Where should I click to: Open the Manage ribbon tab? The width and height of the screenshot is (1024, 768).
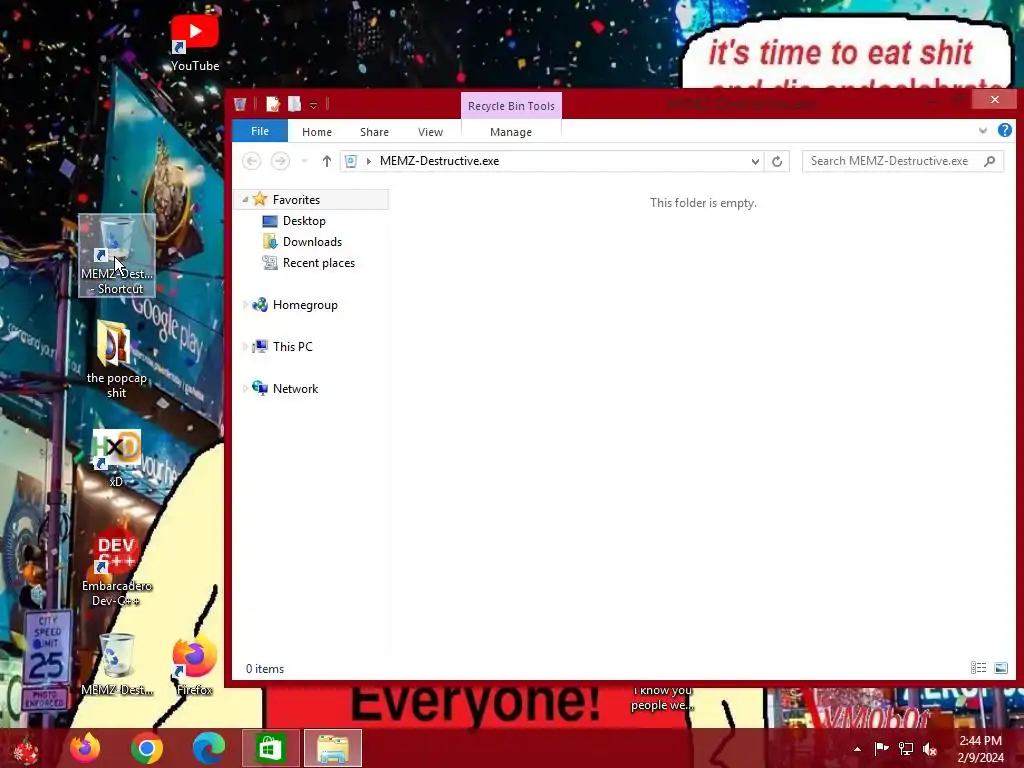[511, 132]
